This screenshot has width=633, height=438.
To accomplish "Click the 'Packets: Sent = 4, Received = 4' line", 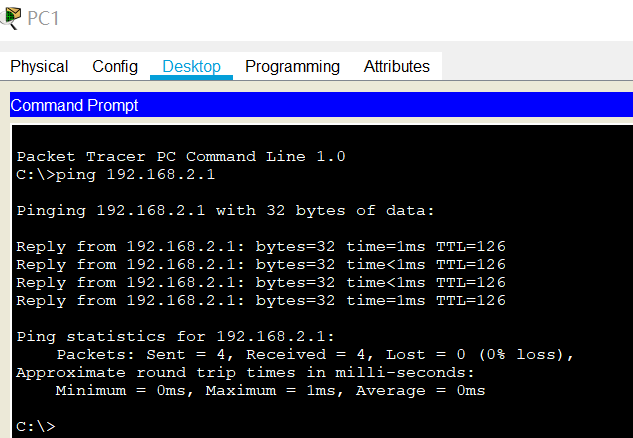I will (315, 354).
